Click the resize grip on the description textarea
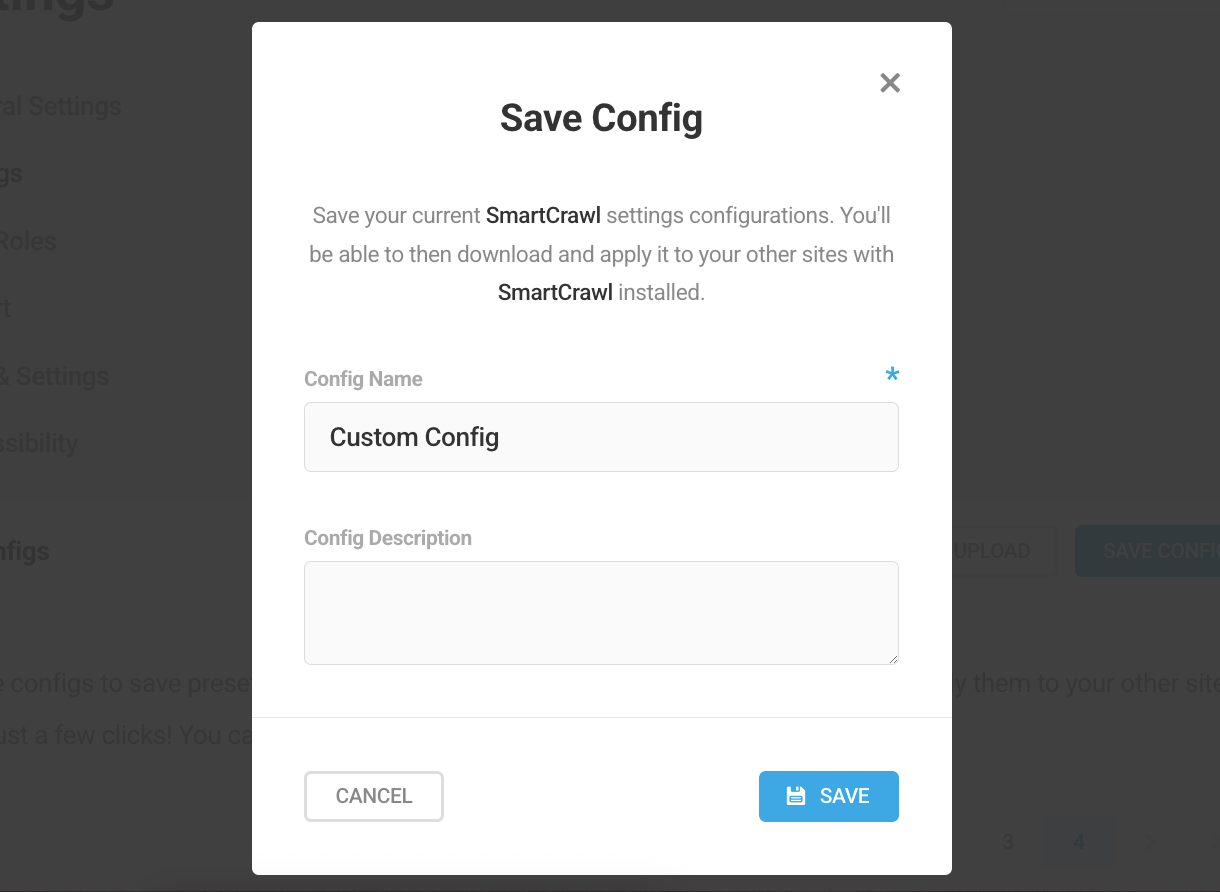This screenshot has width=1220, height=892. [x=893, y=657]
